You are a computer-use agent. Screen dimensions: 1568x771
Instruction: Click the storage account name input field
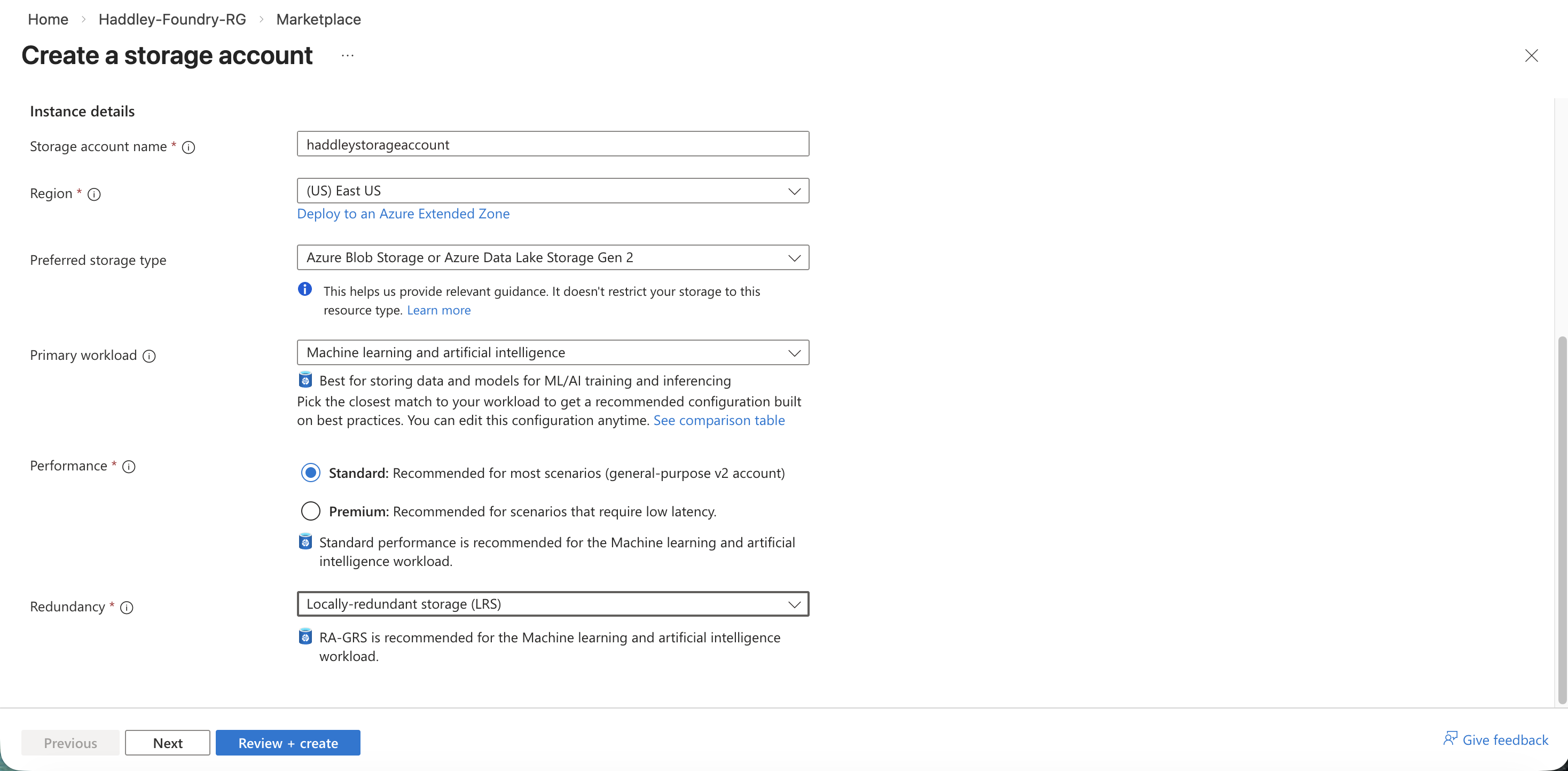point(552,144)
